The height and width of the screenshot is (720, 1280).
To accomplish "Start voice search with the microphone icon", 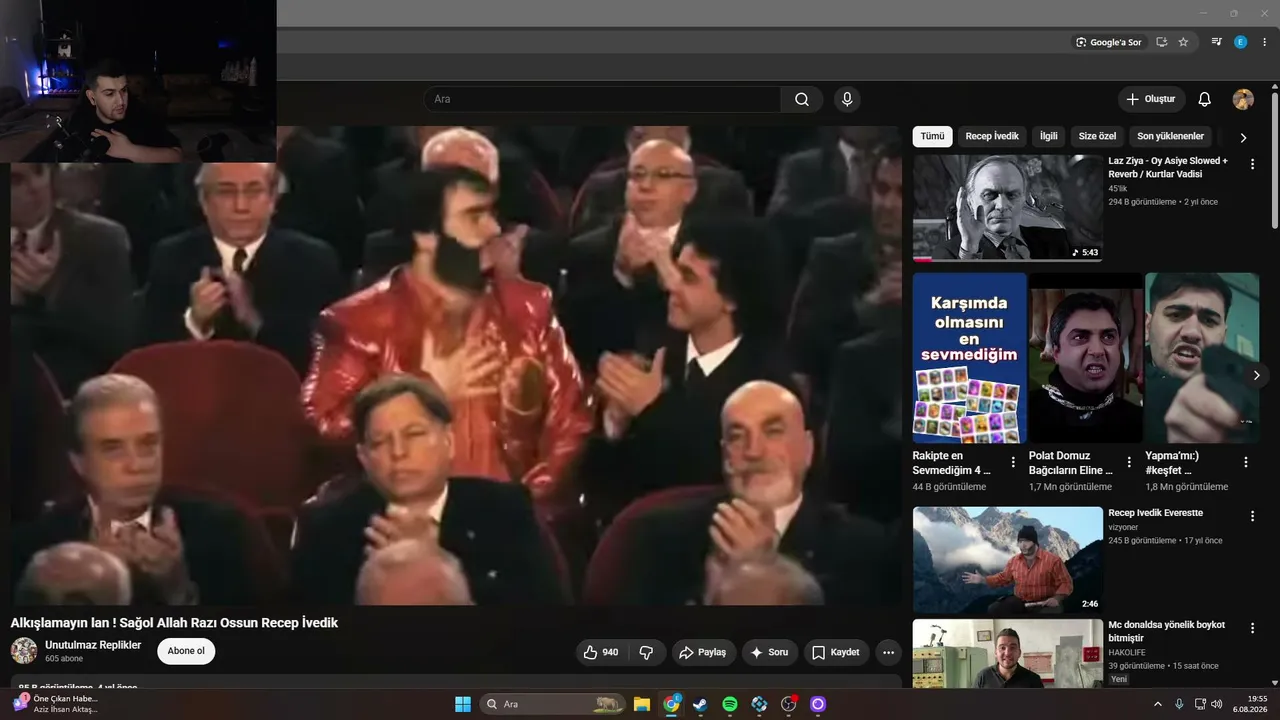I will click(x=847, y=99).
